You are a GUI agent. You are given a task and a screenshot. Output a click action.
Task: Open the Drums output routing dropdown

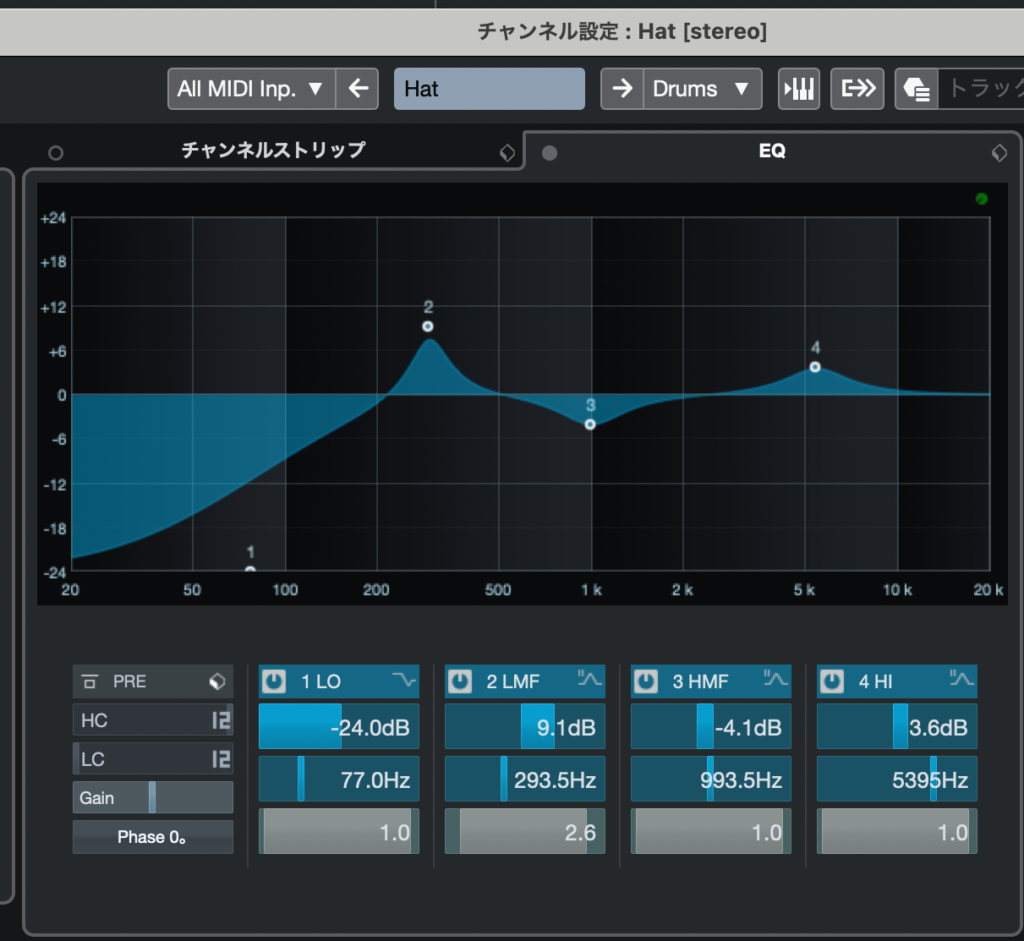[700, 89]
